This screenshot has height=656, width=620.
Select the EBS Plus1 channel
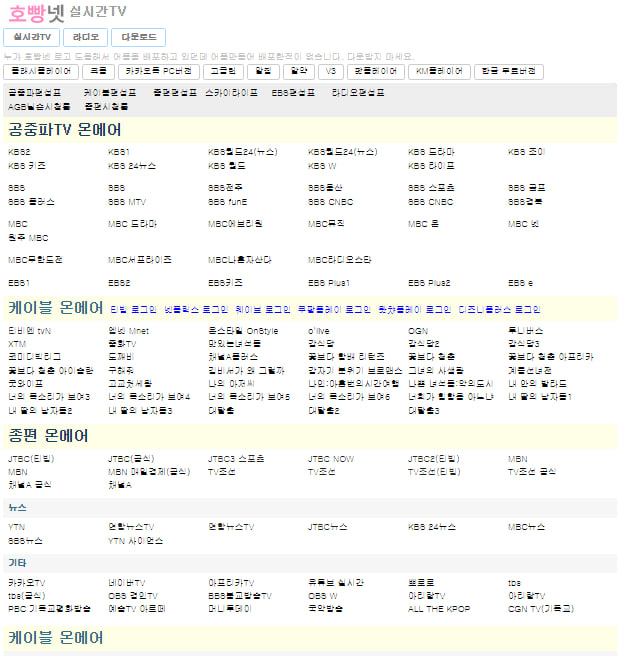point(328,283)
